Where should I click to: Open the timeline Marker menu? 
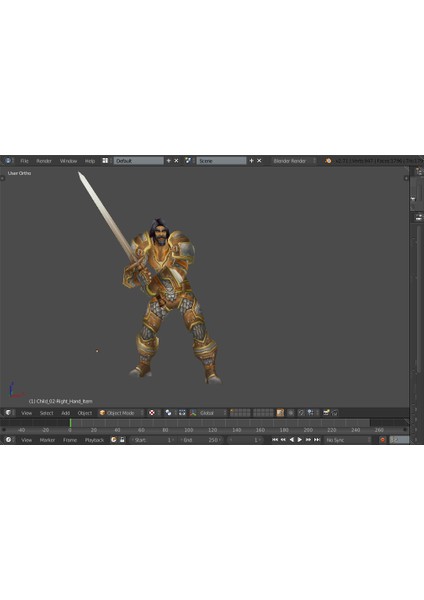click(47, 440)
